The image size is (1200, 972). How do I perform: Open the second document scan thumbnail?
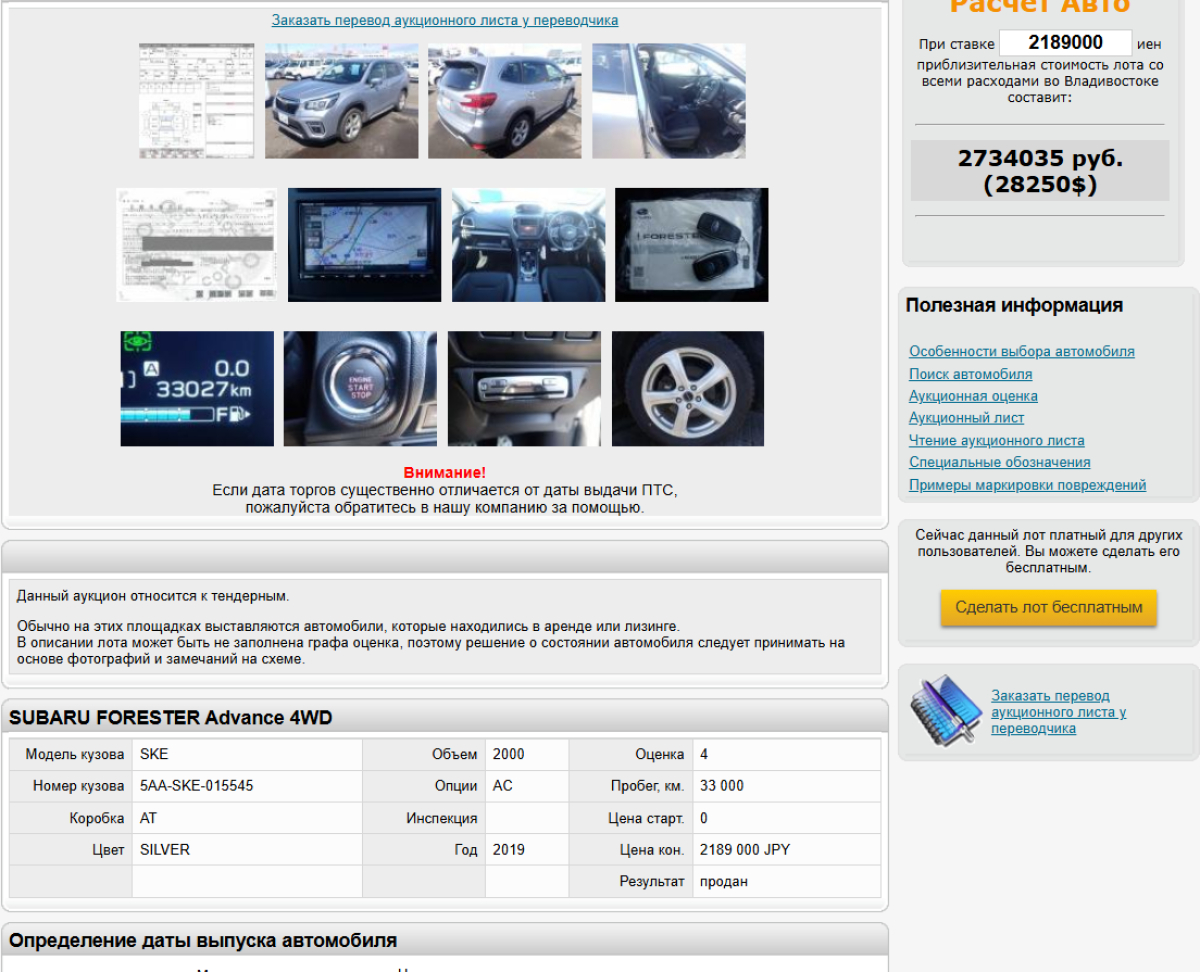197,245
